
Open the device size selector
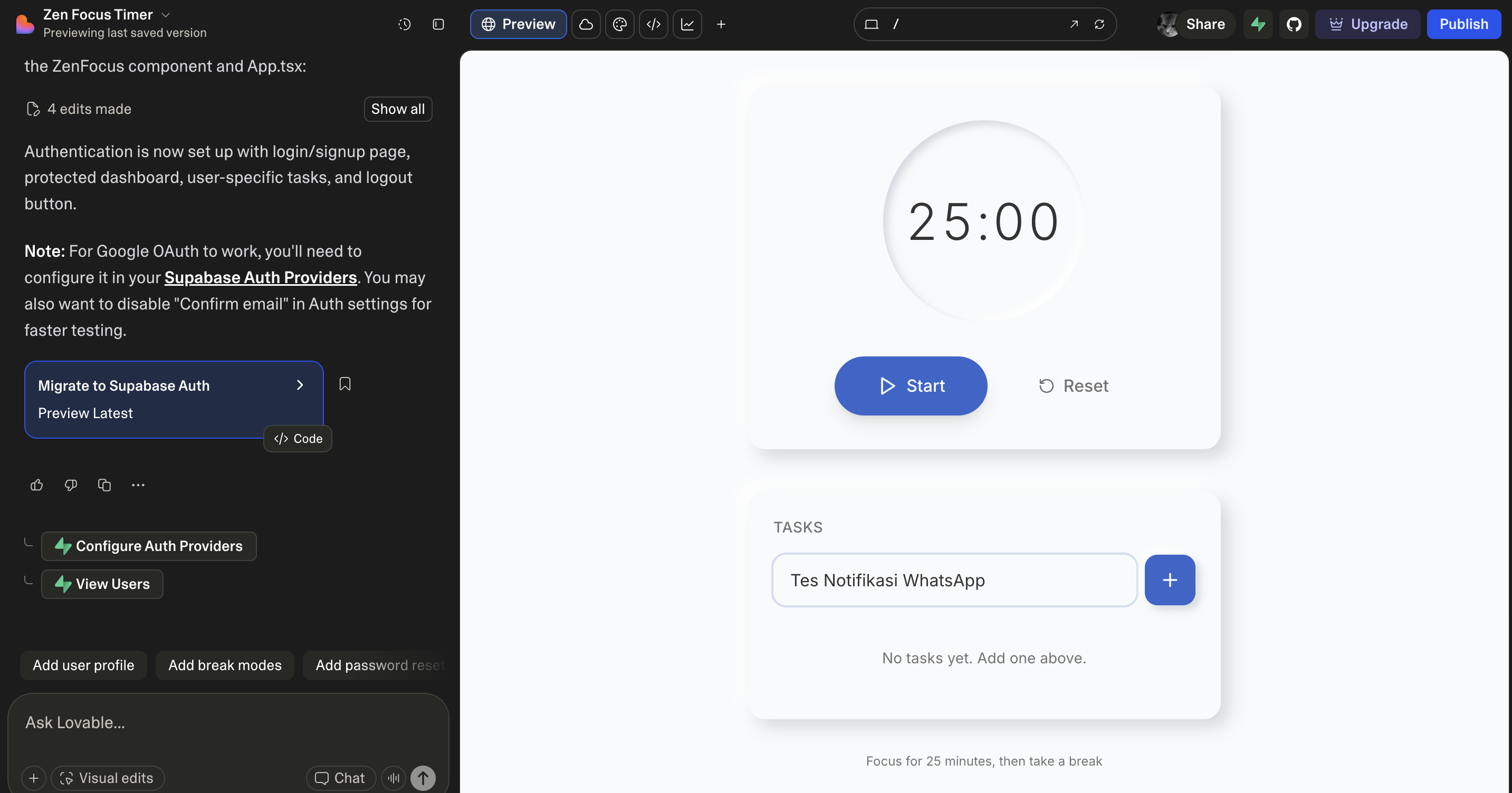point(871,24)
